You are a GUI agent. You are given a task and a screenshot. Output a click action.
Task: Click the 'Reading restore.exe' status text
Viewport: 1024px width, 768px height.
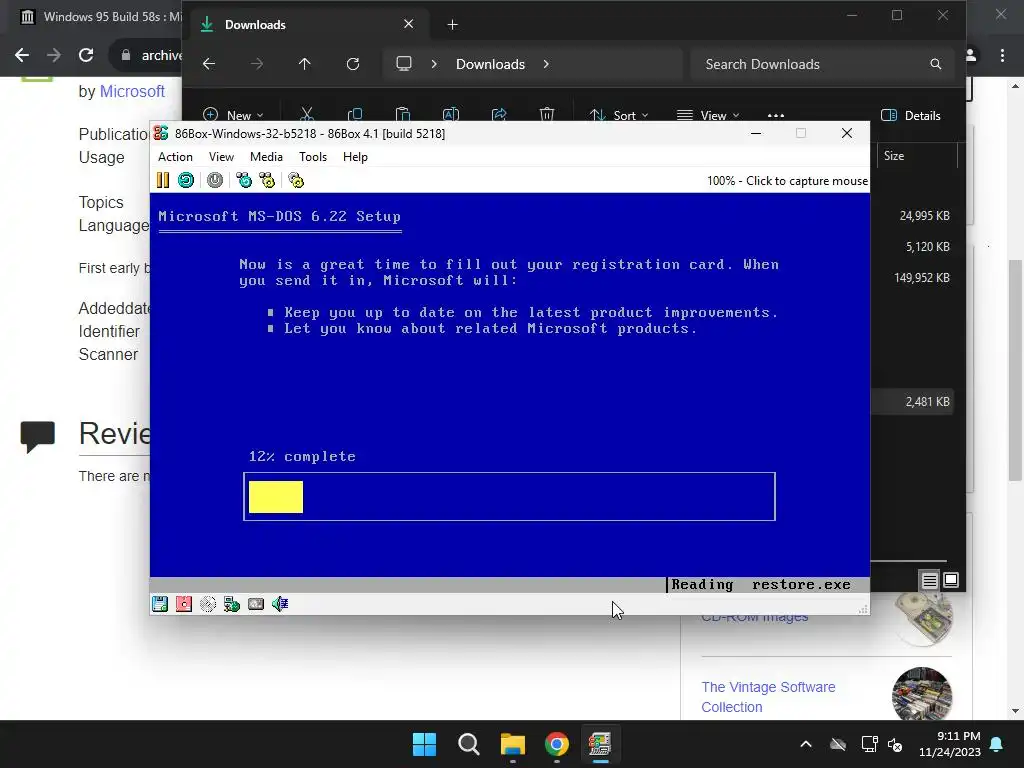point(761,584)
